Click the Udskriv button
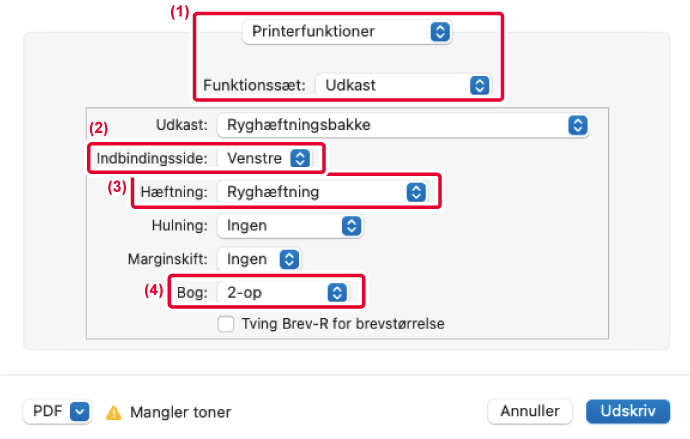690x439 pixels. click(628, 411)
